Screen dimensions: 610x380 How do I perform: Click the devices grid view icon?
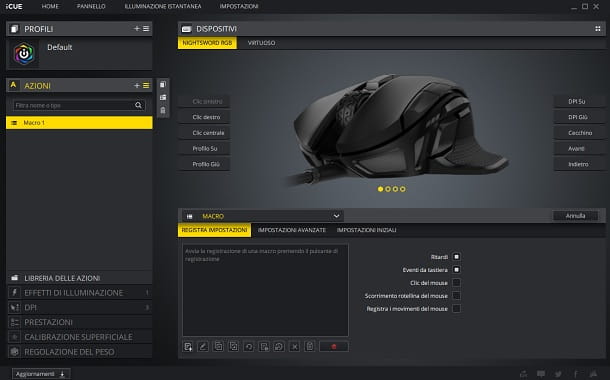(598, 29)
